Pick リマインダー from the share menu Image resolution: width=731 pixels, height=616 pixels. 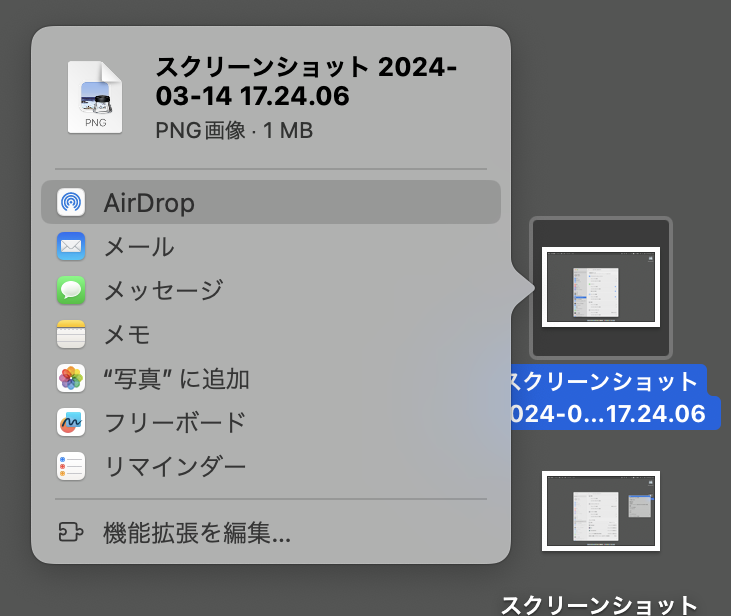[271, 466]
